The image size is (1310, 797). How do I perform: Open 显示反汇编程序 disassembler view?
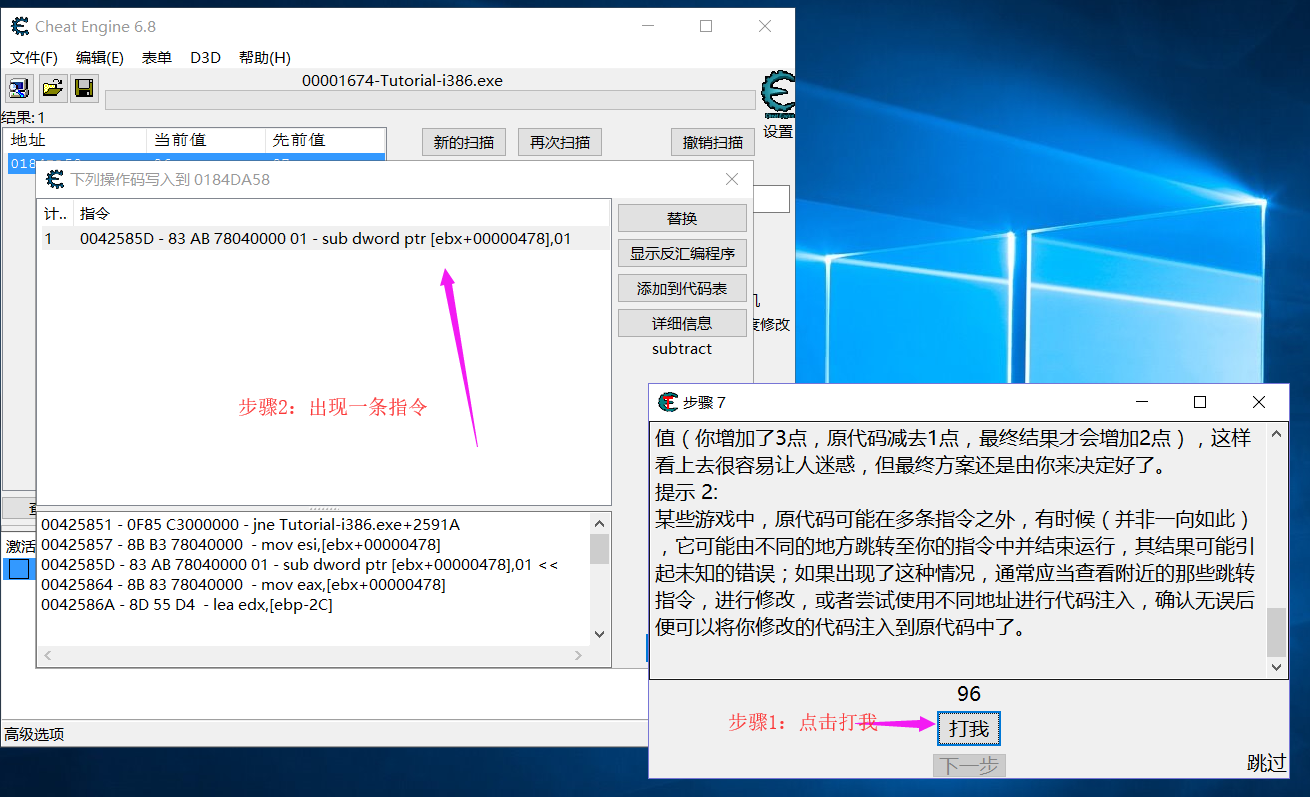[x=682, y=252]
